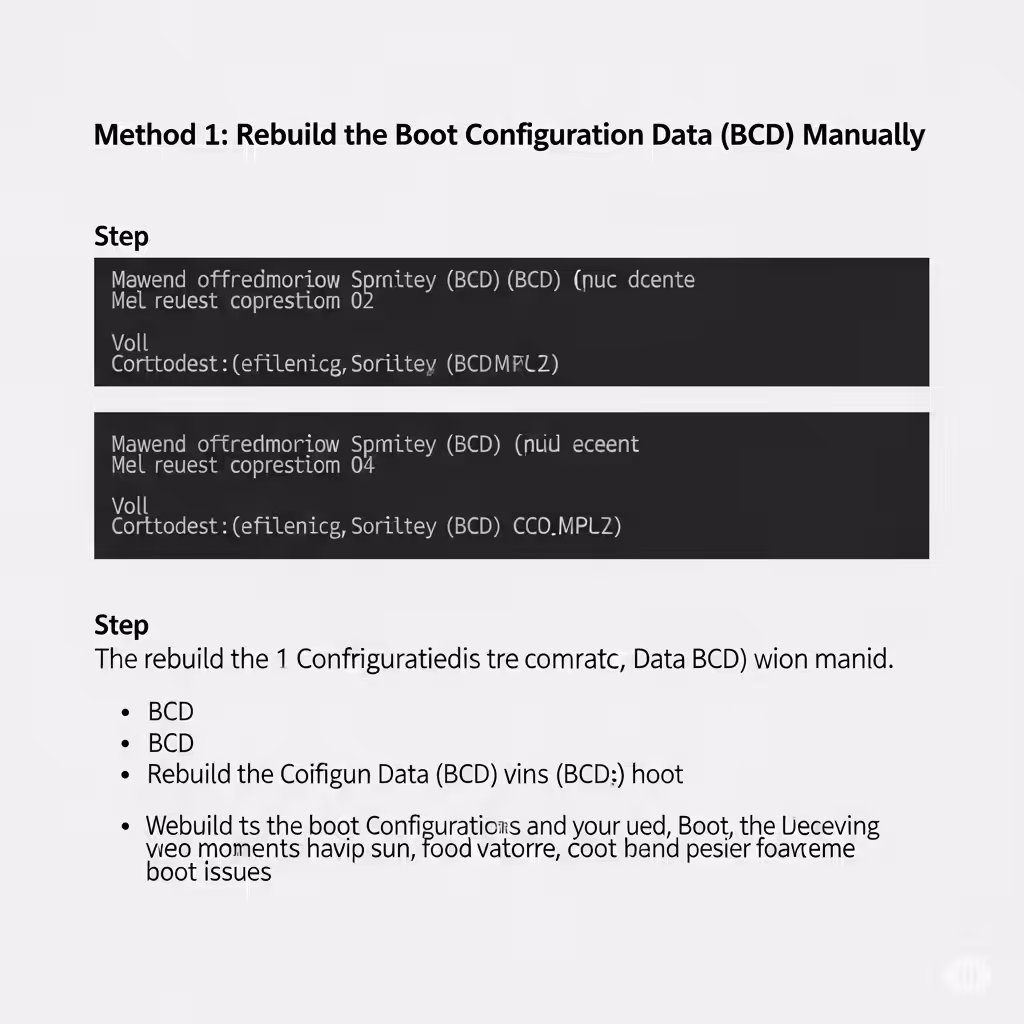Click the code line ending with "(BCDMPL2)"
Image resolution: width=1024 pixels, height=1024 pixels.
click(x=335, y=364)
